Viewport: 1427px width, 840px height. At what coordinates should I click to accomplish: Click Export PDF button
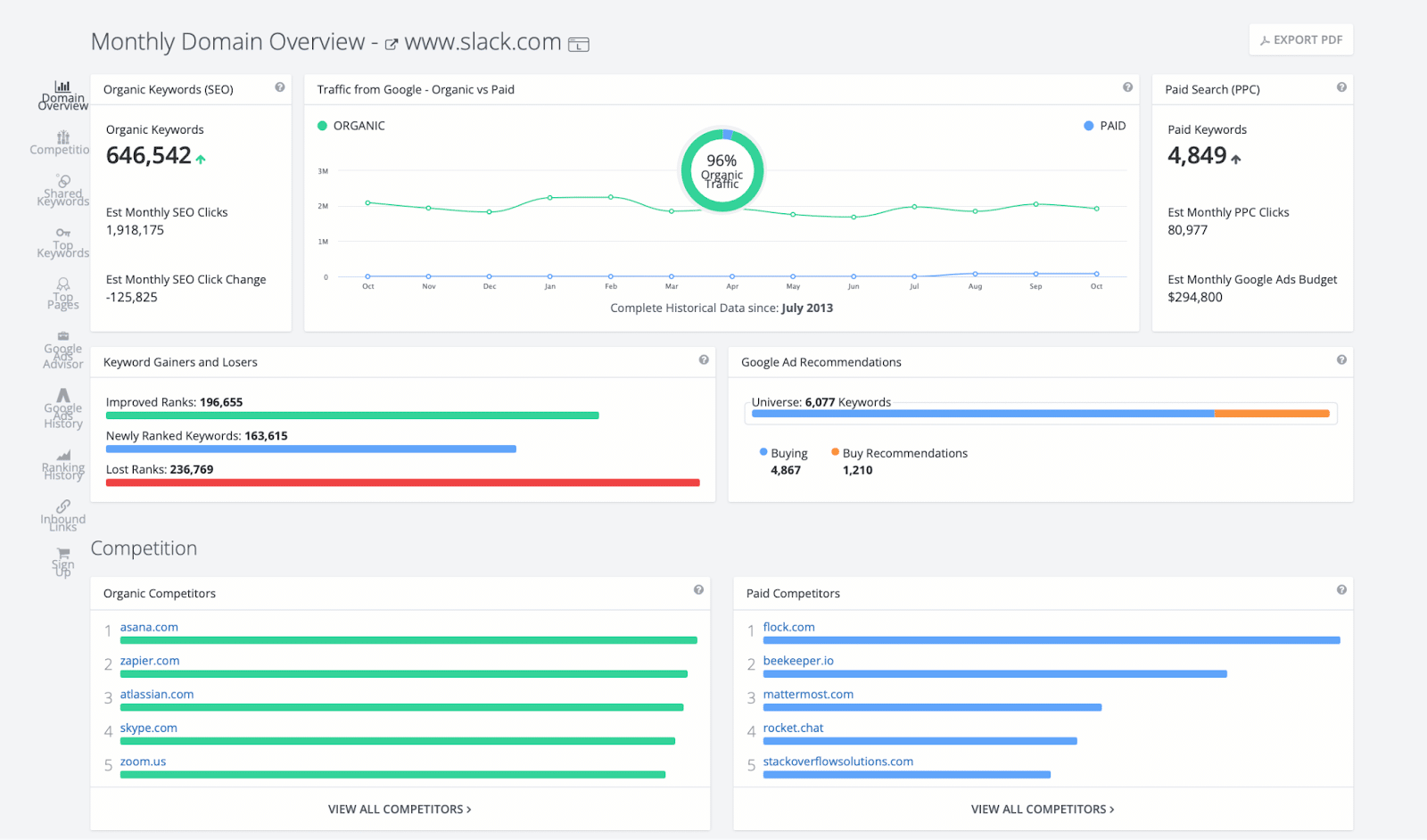(x=1301, y=40)
